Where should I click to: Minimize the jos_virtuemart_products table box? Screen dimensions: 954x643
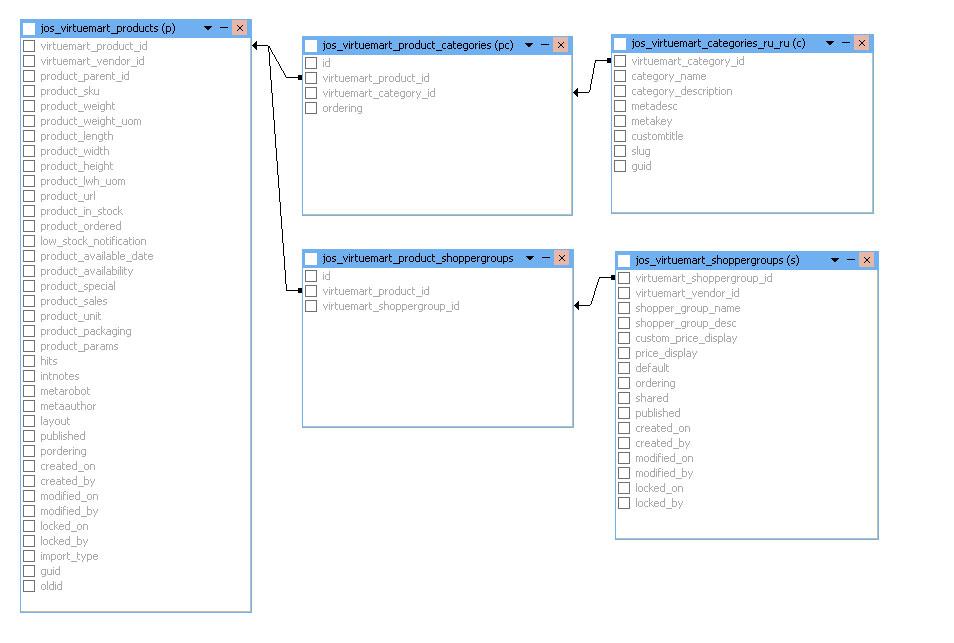pos(224,28)
